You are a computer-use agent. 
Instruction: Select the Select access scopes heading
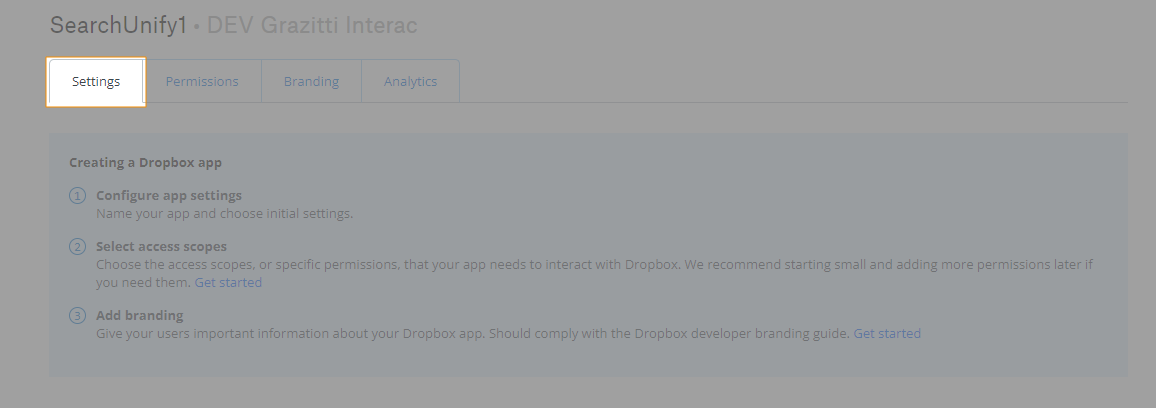(x=161, y=246)
